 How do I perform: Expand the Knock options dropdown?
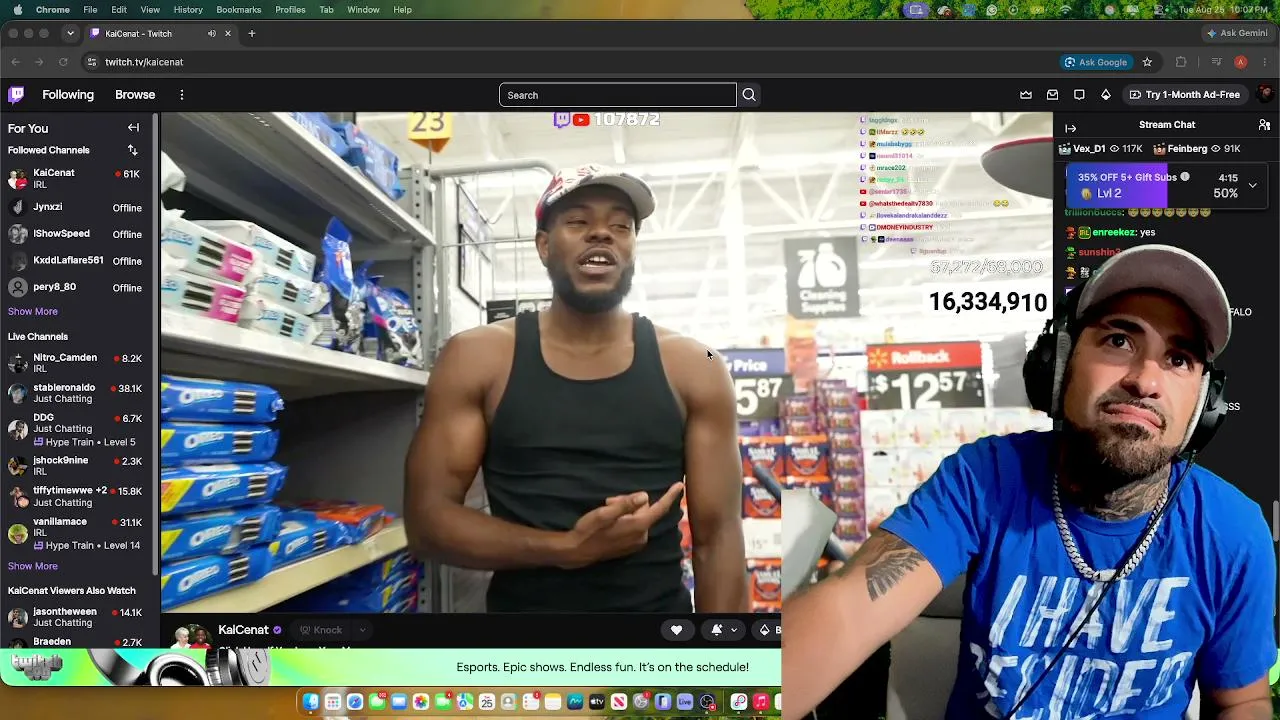(x=362, y=630)
